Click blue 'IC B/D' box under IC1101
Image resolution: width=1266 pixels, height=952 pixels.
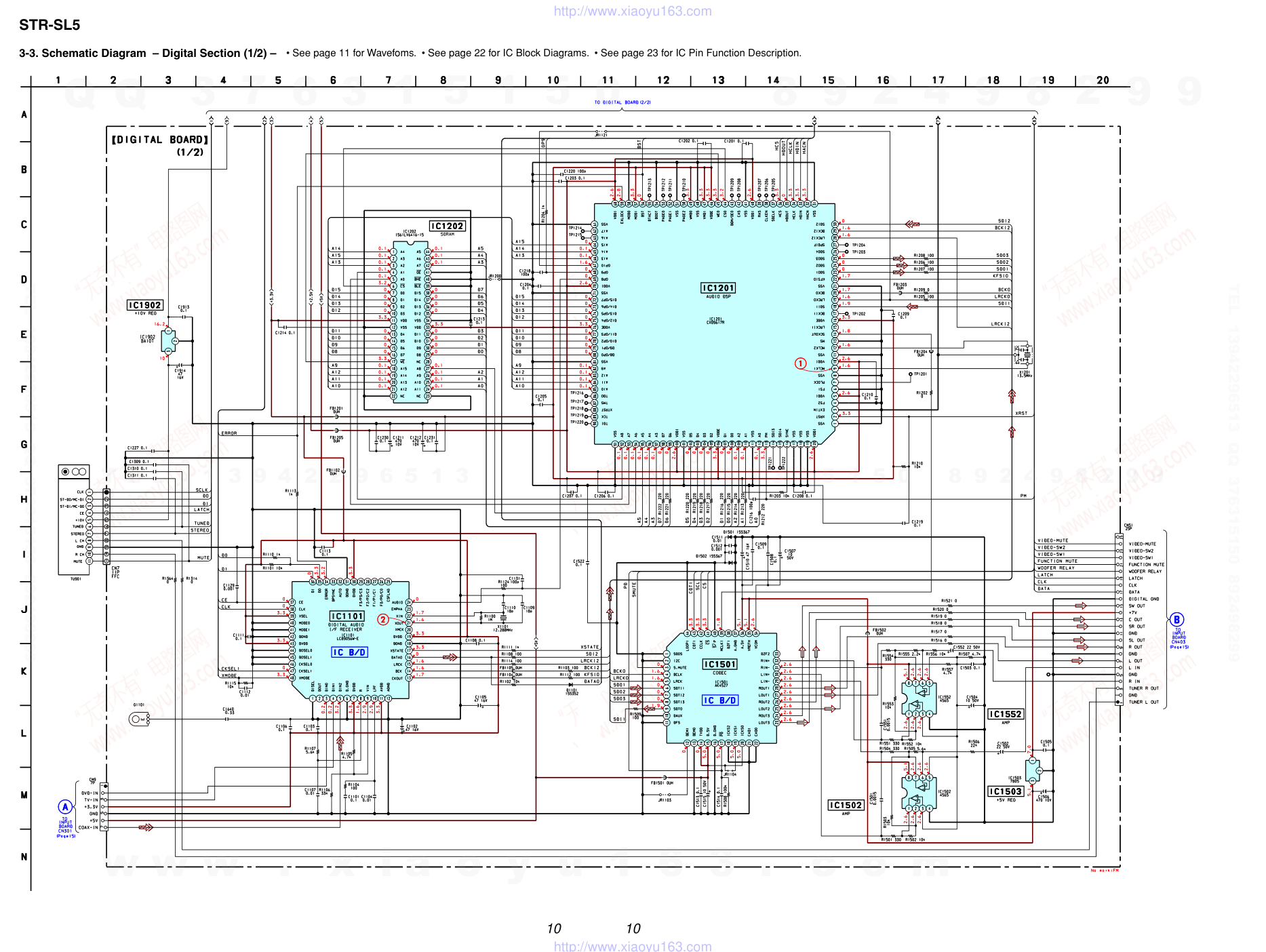coord(349,652)
